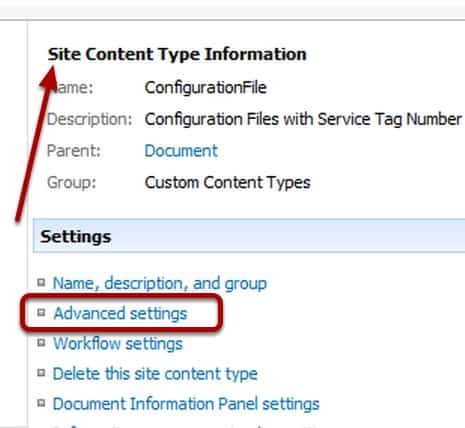
Task: Click bullet icon beside Name, description, and group
Action: pos(41,282)
